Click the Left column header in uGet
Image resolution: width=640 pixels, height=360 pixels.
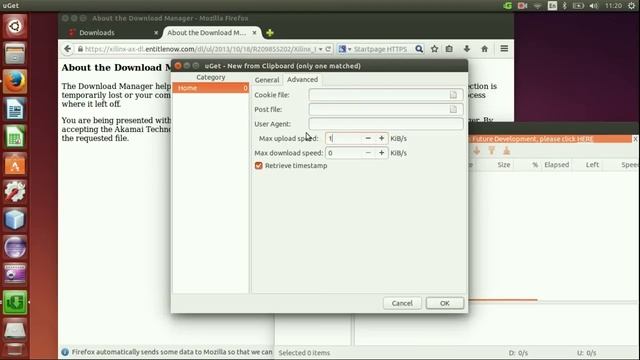[x=592, y=164]
